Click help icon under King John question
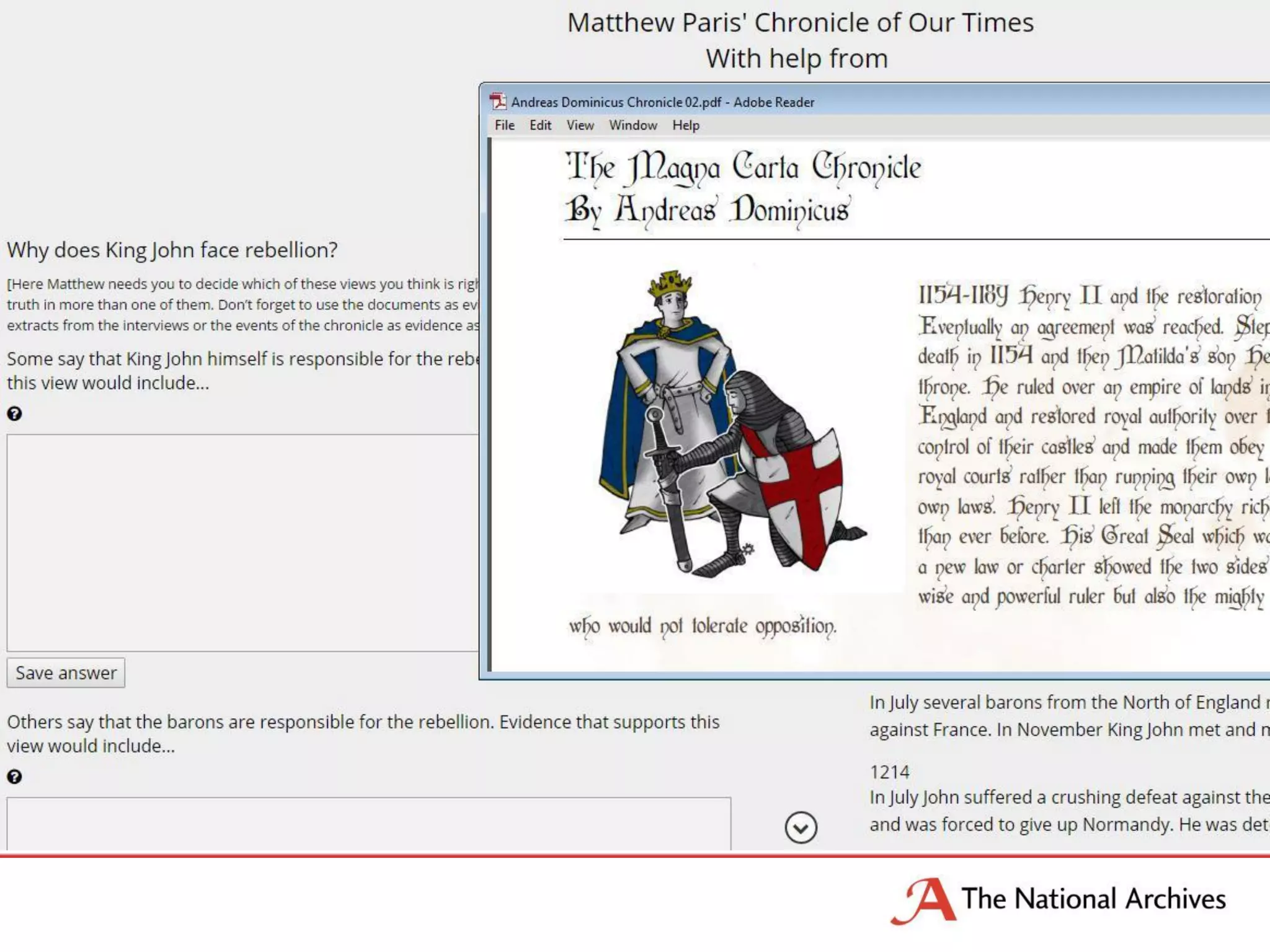1270x952 pixels. [14, 413]
